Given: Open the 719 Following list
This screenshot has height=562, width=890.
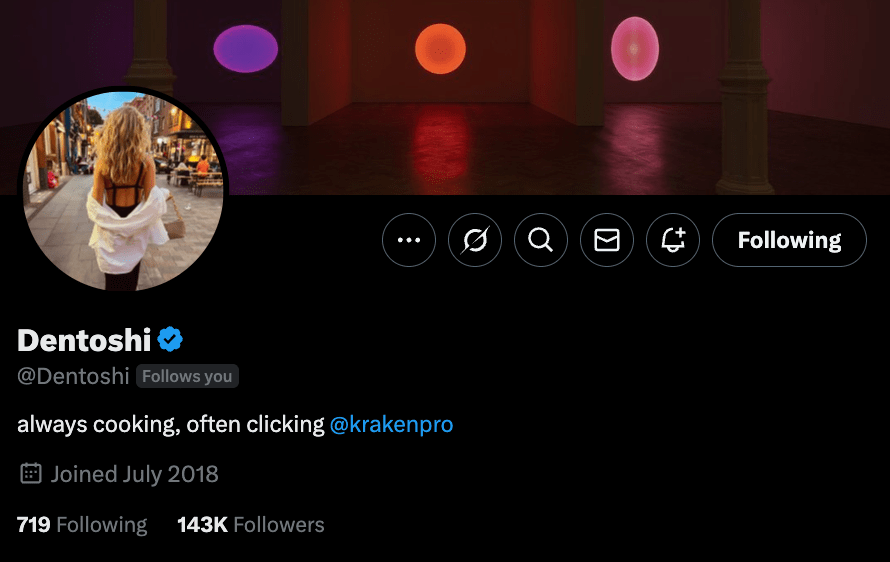Looking at the screenshot, I should 82,524.
